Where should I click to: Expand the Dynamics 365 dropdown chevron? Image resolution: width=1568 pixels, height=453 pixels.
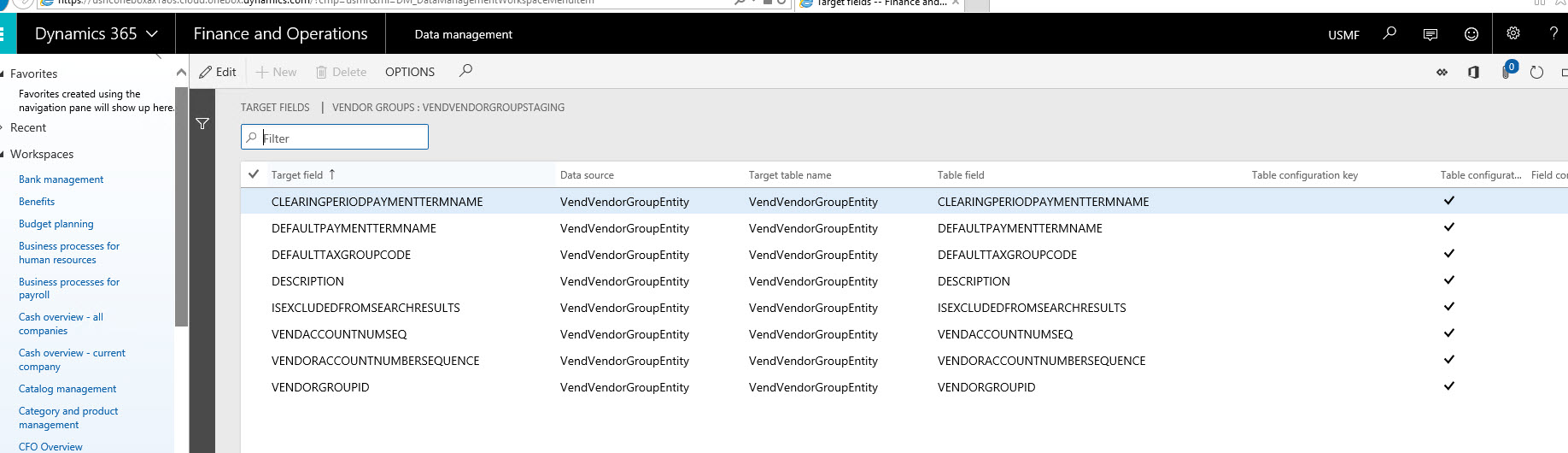click(152, 34)
